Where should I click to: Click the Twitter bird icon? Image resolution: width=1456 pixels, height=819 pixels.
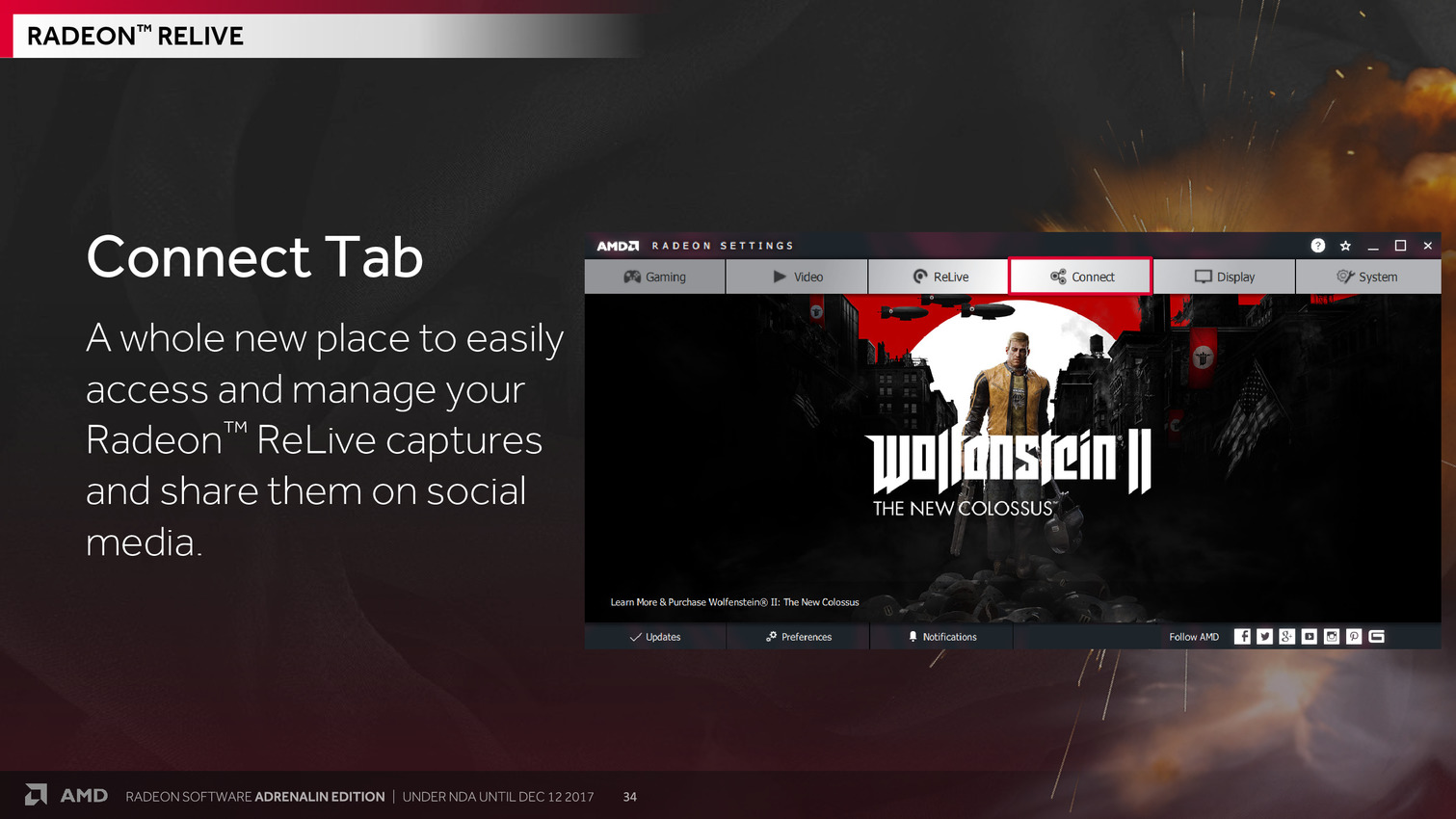1264,636
